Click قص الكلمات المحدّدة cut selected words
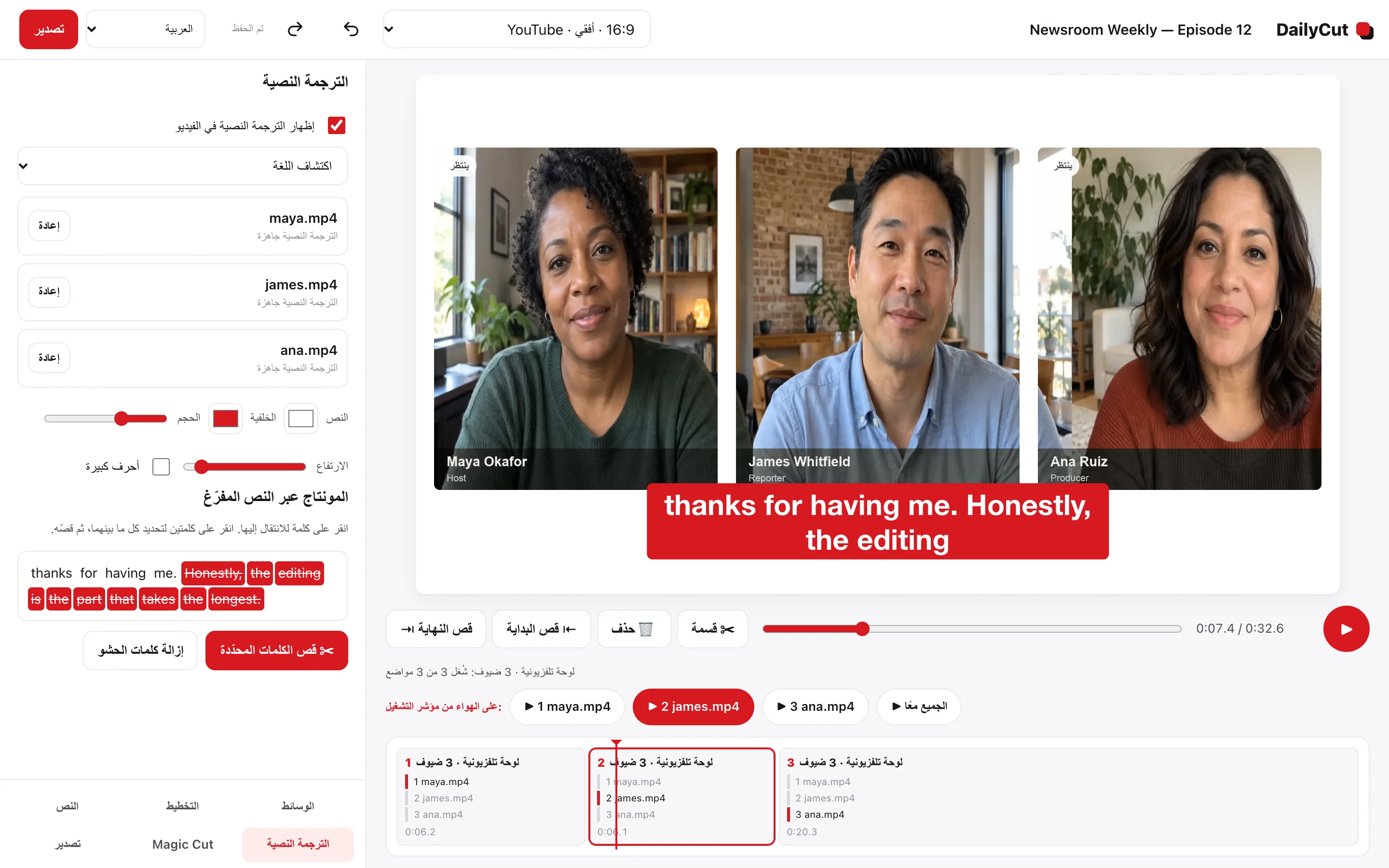 tap(277, 650)
